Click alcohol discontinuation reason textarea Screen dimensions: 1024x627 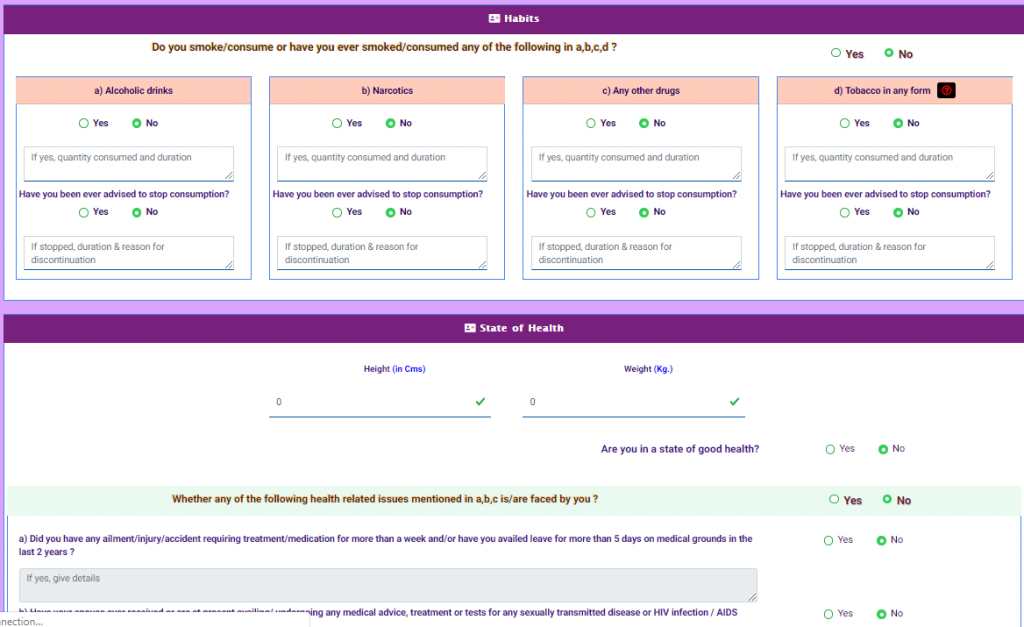pyautogui.click(x=129, y=253)
